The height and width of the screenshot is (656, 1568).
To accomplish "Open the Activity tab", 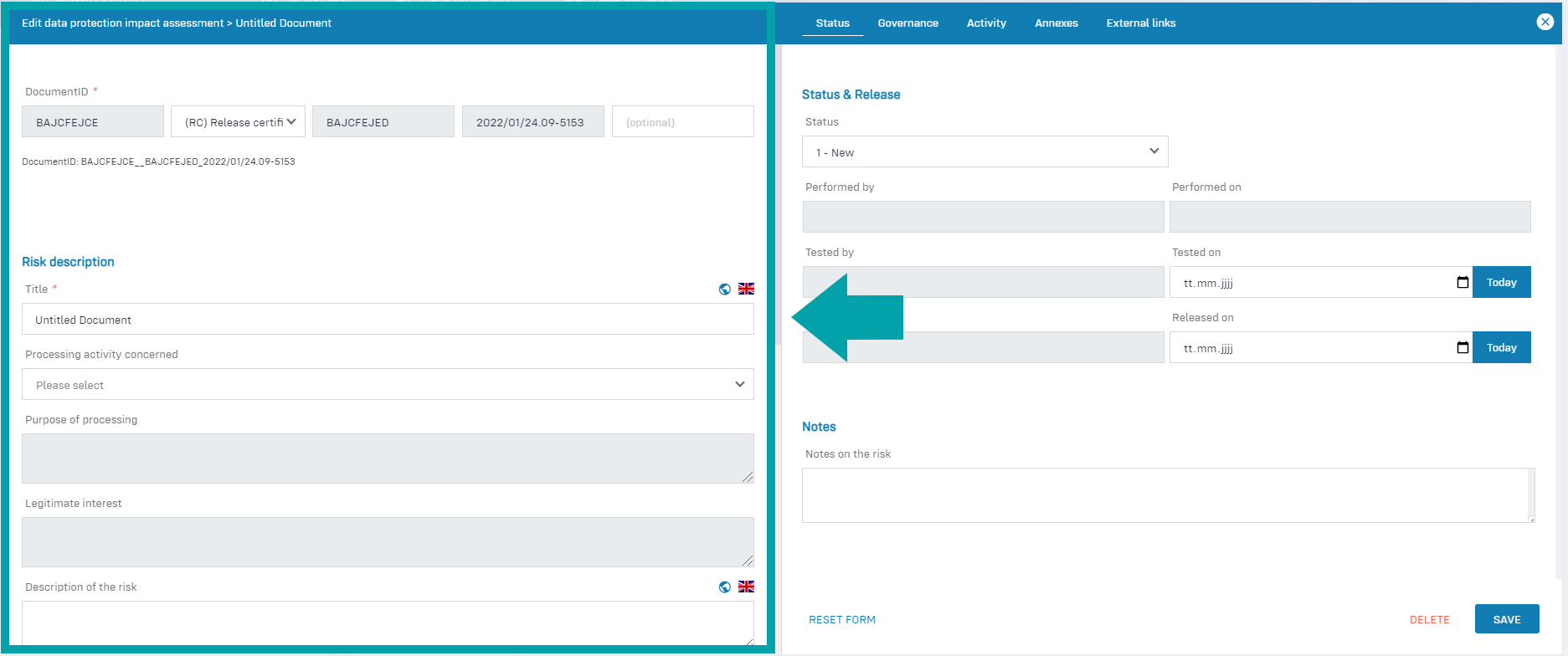I will click(x=986, y=23).
